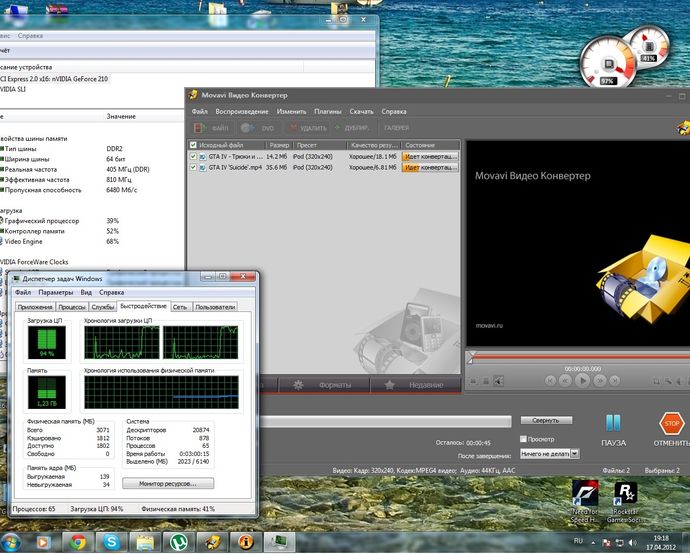Viewport: 690px width, 554px height.
Task: Switch to Процессы tab in Task Manager
Action: pyautogui.click(x=72, y=307)
